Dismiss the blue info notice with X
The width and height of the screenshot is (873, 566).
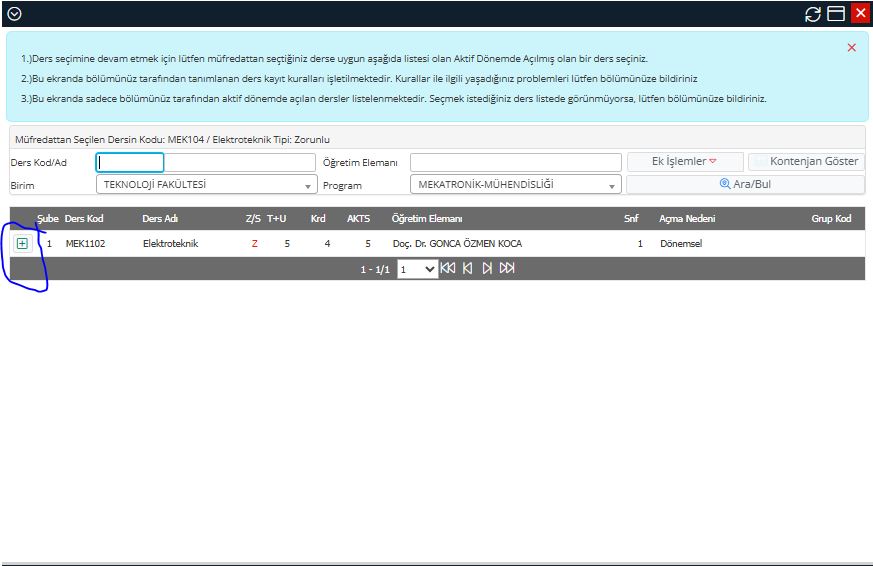click(x=851, y=47)
